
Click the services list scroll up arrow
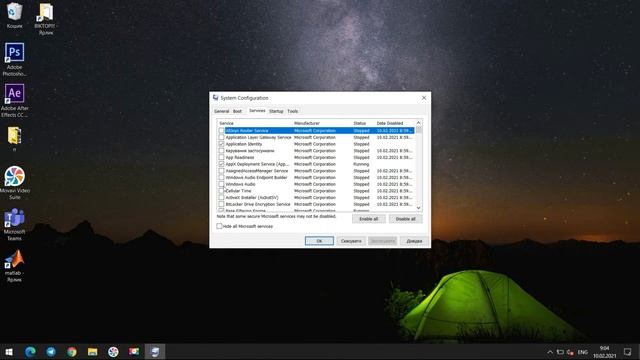pos(418,123)
